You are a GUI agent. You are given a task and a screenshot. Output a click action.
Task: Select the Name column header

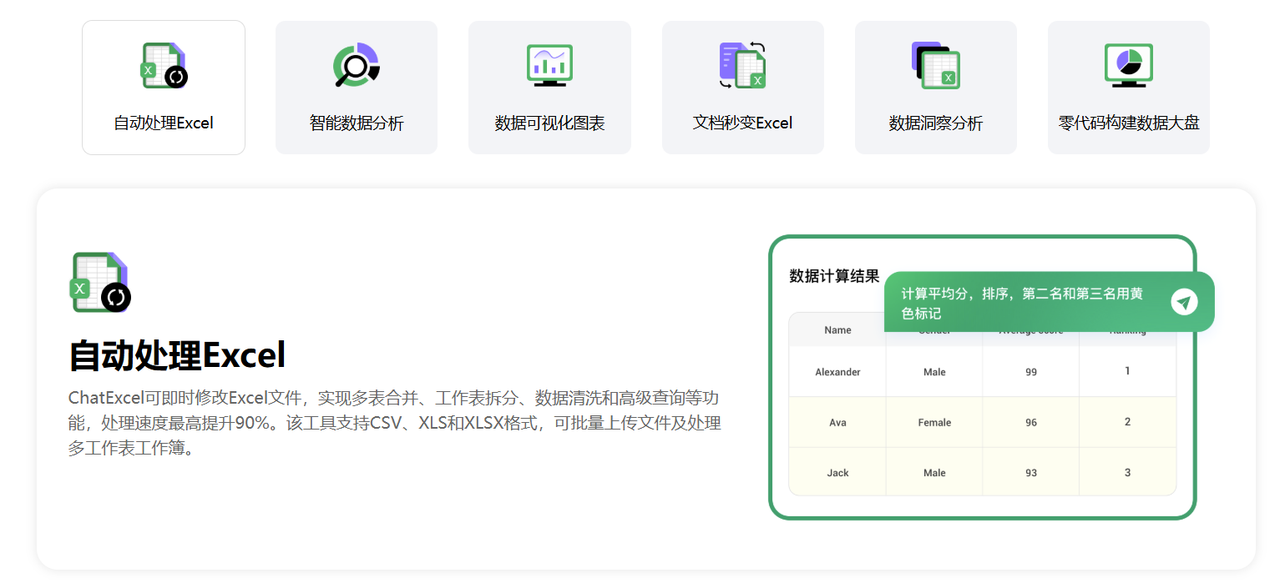[x=836, y=329]
